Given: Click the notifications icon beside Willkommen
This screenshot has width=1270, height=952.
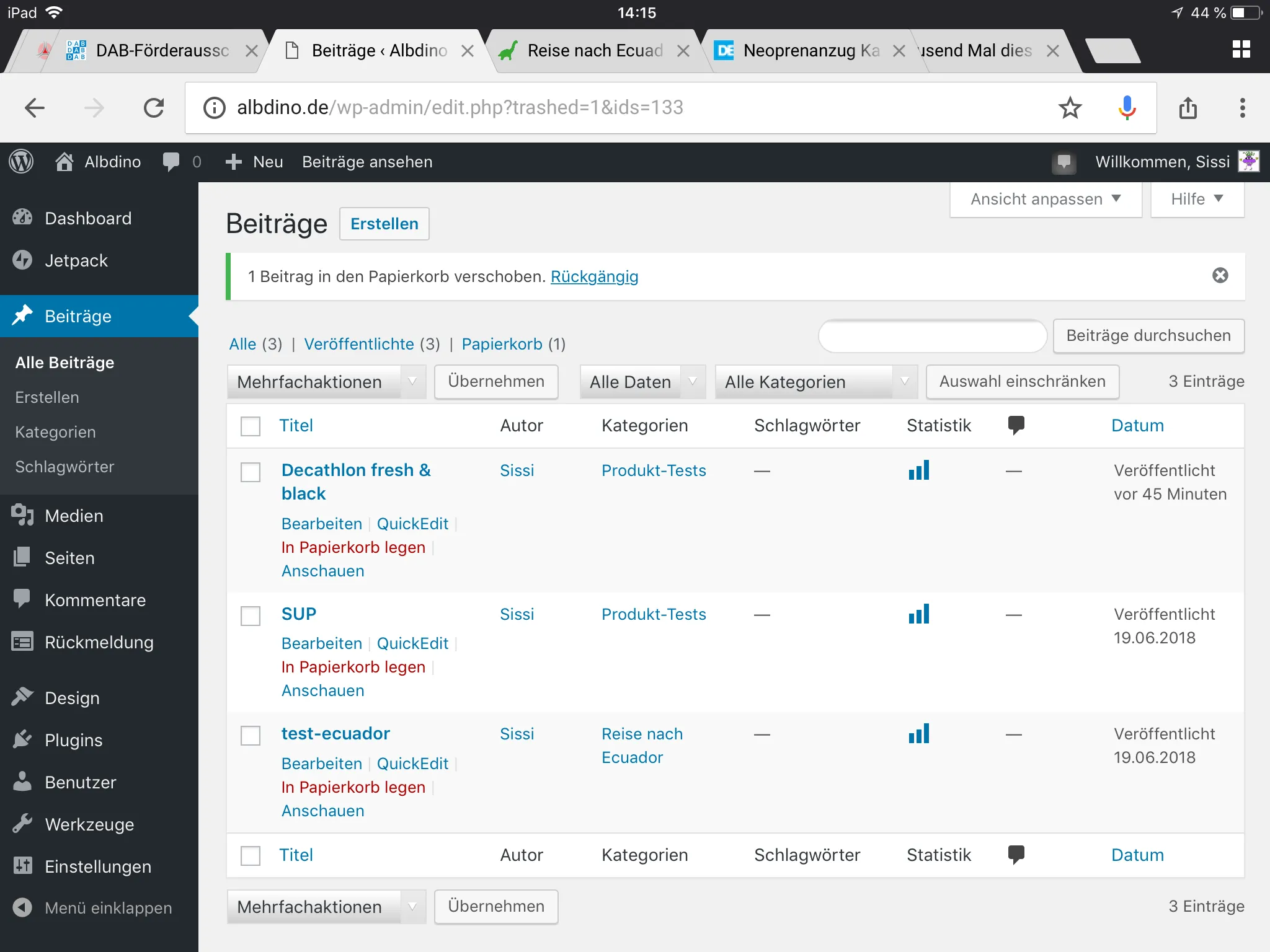Looking at the screenshot, I should coord(1064,162).
